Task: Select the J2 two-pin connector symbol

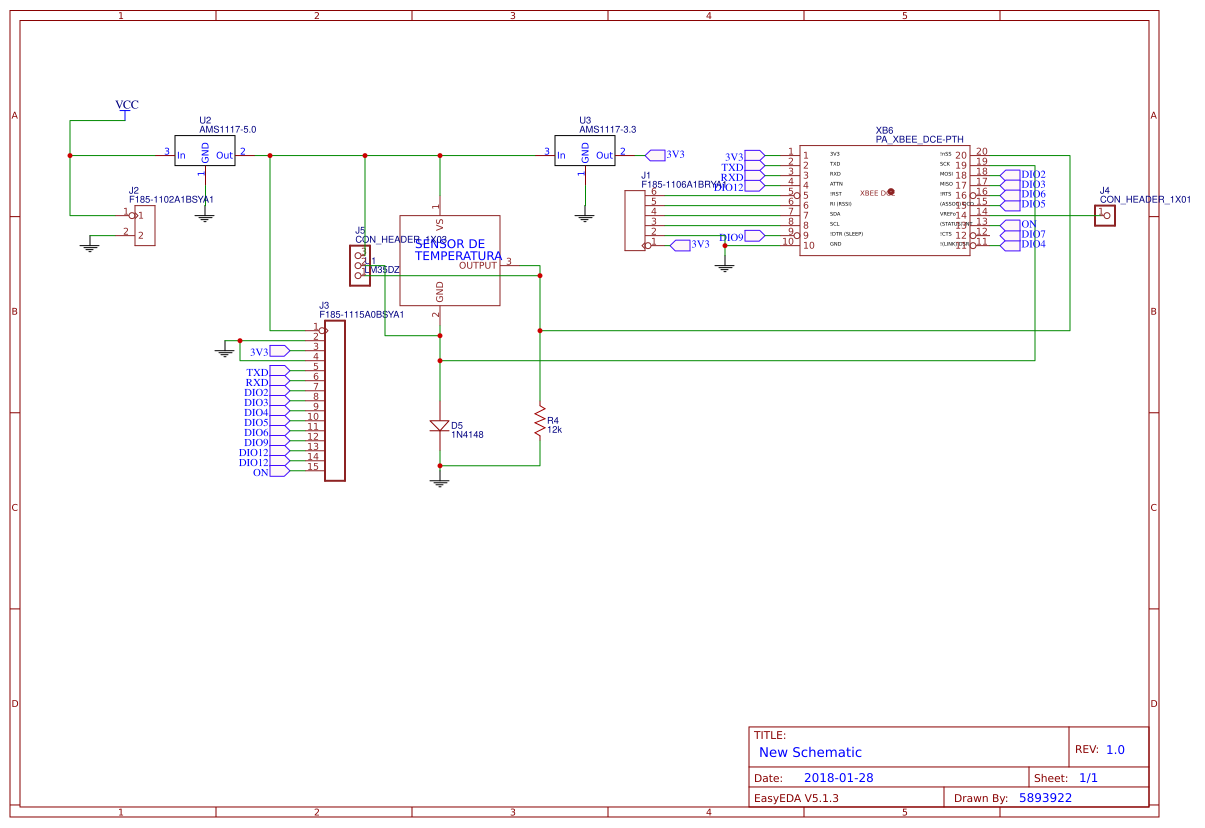Action: pos(145,225)
